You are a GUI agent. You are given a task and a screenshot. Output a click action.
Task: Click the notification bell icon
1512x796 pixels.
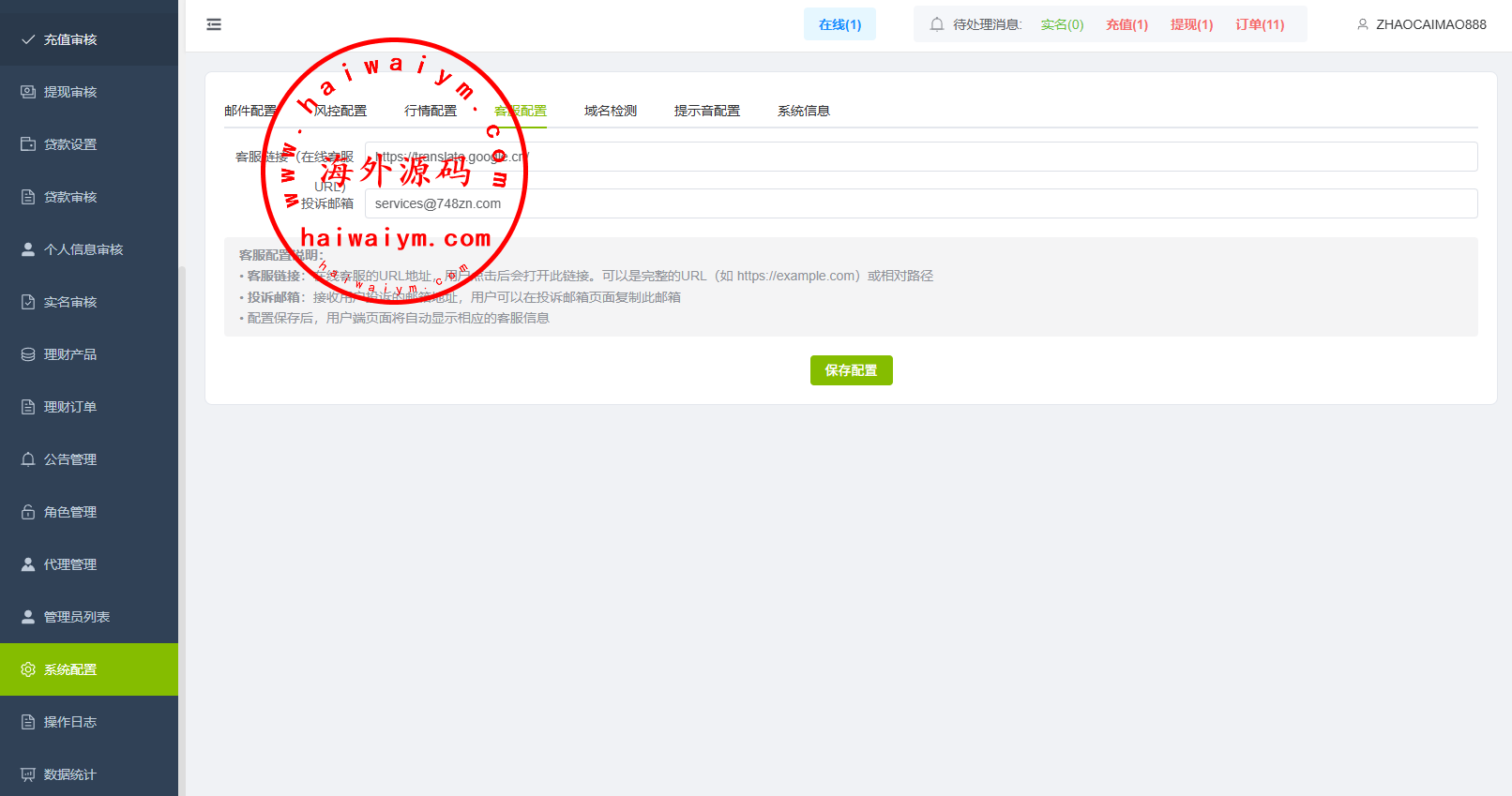[x=936, y=24]
